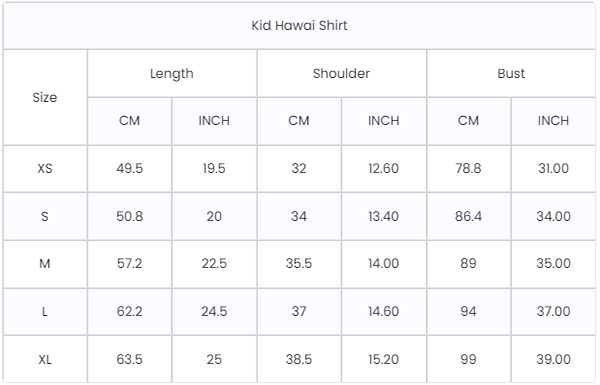The image size is (600, 385).
Task: Select the L size row label
Action: click(x=45, y=312)
